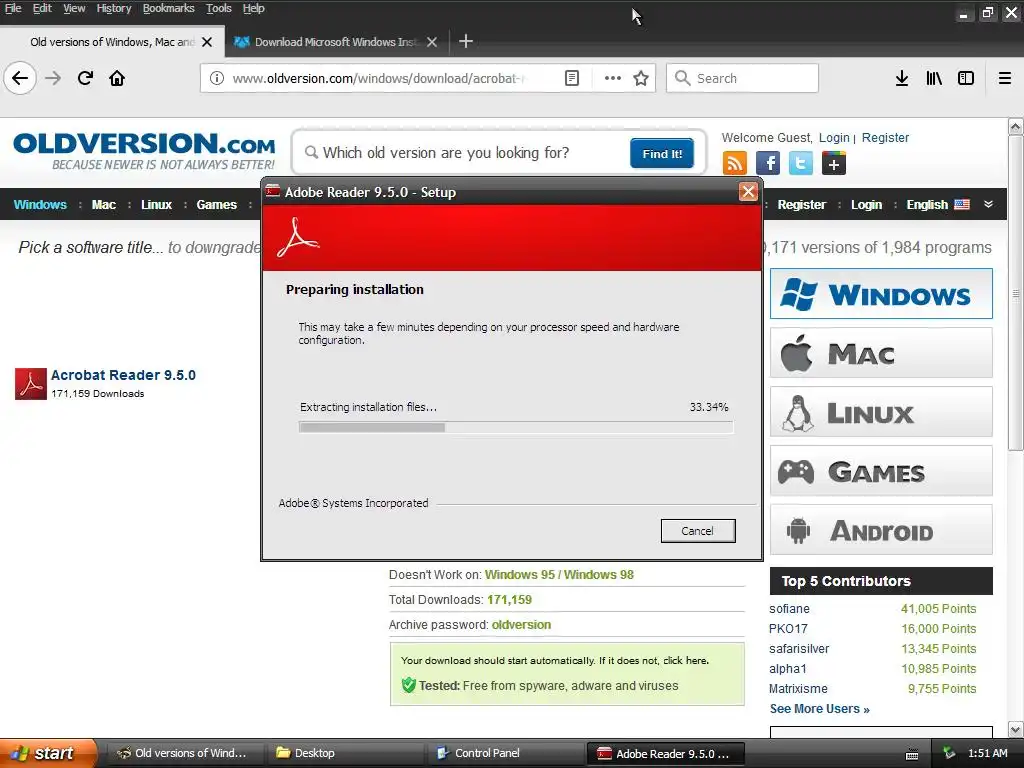Click the green Tested shield icon

pyautogui.click(x=409, y=685)
